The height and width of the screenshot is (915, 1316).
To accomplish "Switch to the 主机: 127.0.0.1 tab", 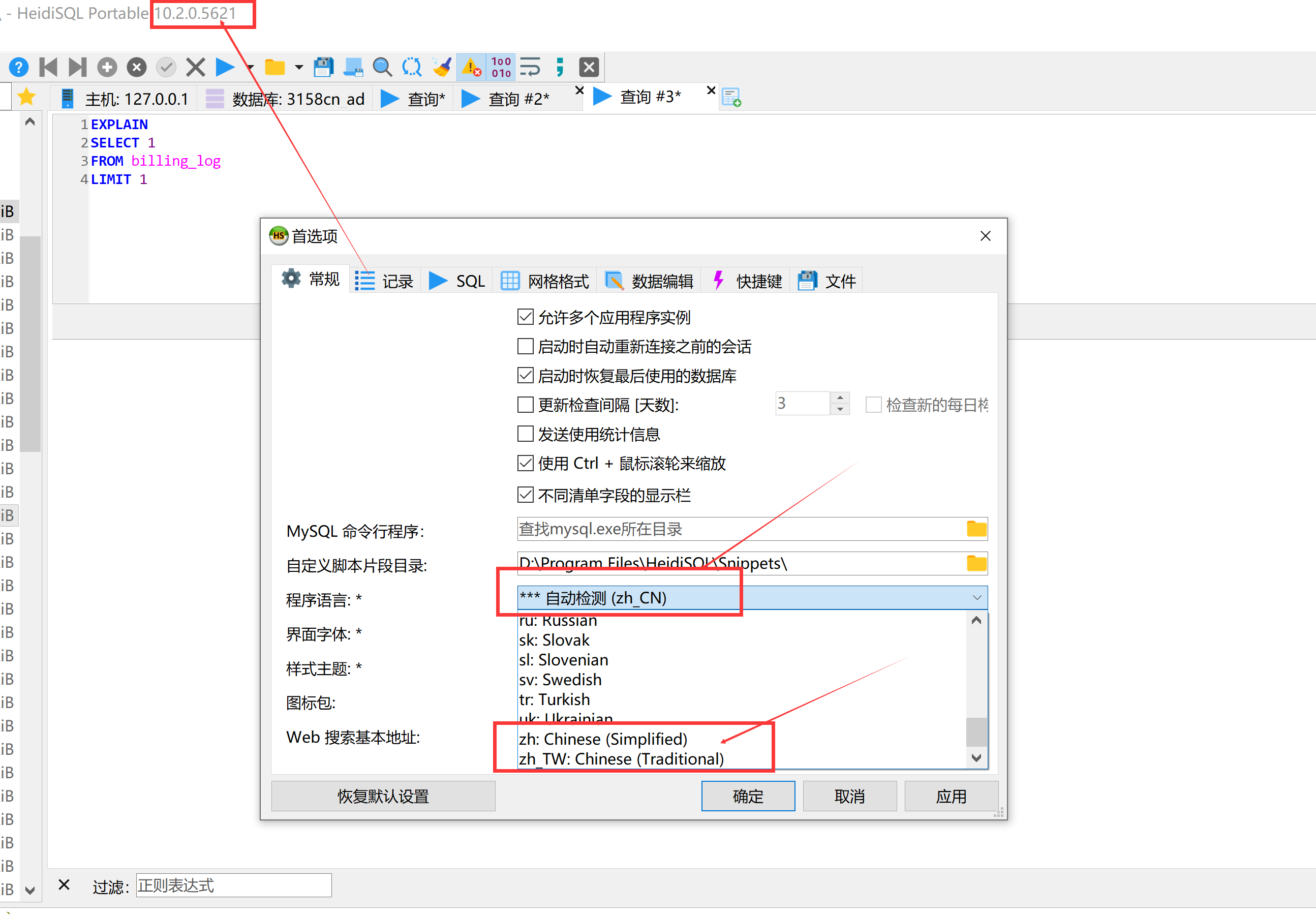I will (x=125, y=99).
